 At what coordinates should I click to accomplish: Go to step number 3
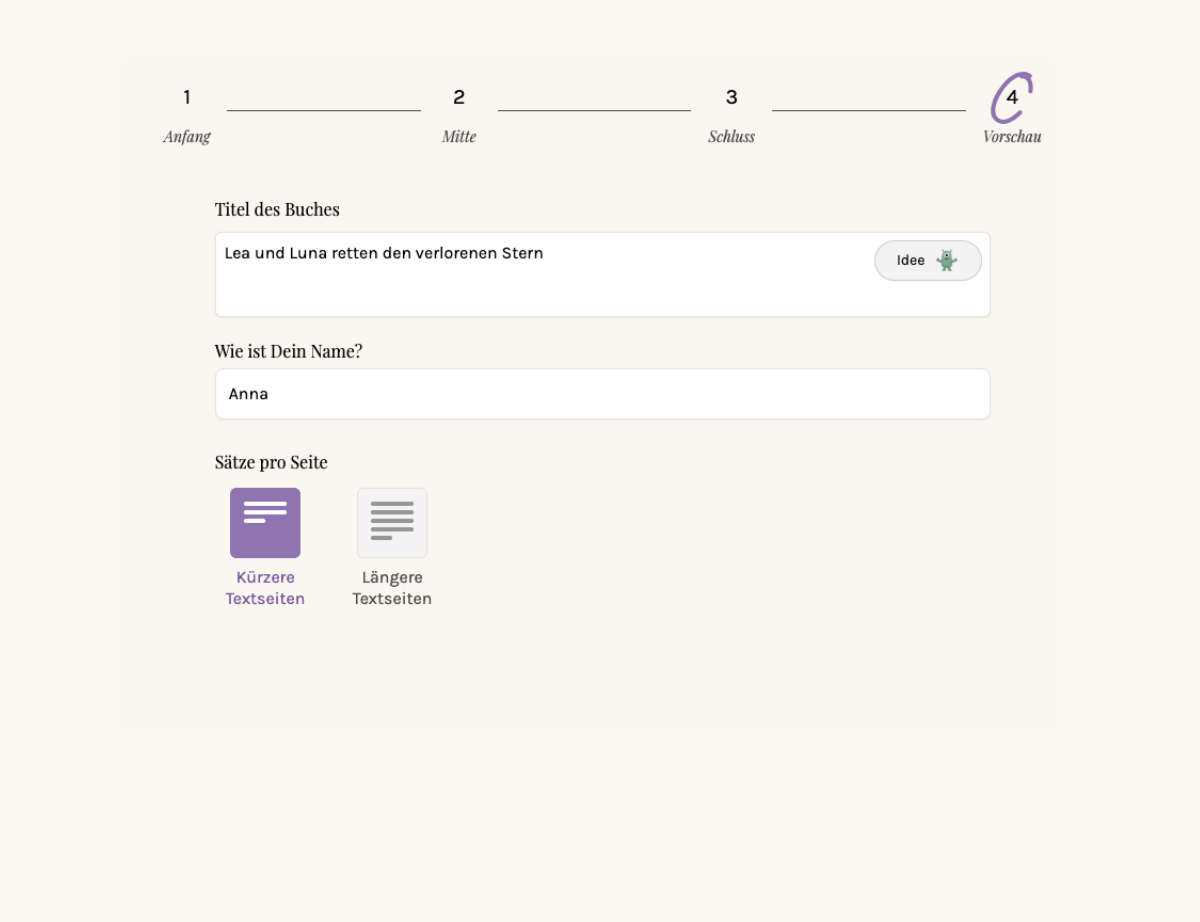point(732,98)
